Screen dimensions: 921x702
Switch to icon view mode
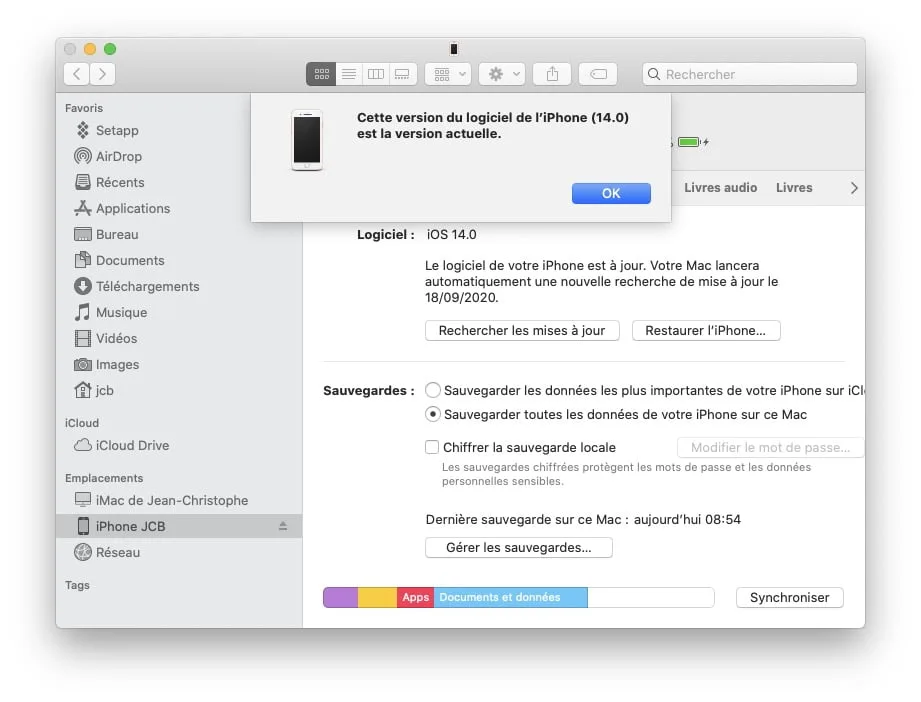pos(321,74)
